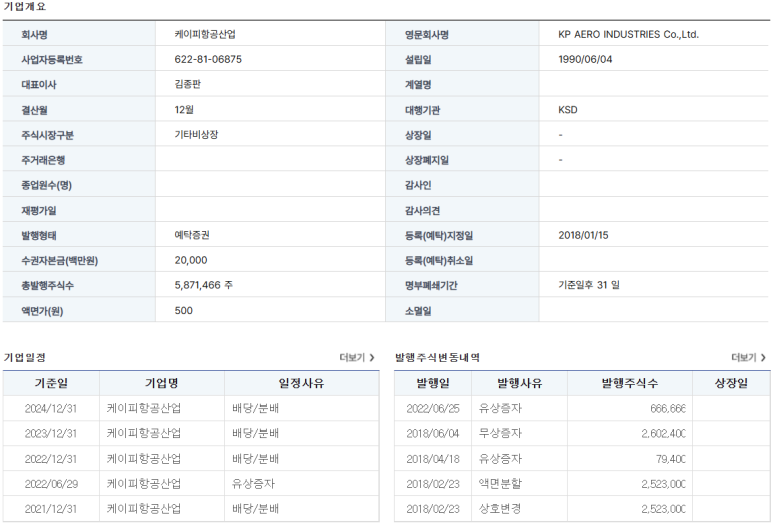
Task: Click market type value 기타비상장
Action: [x=196, y=135]
